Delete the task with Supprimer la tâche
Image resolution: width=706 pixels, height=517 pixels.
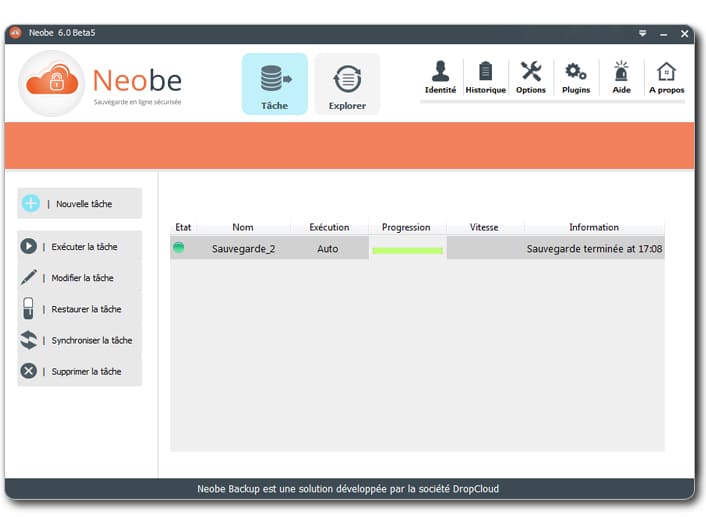(x=80, y=371)
